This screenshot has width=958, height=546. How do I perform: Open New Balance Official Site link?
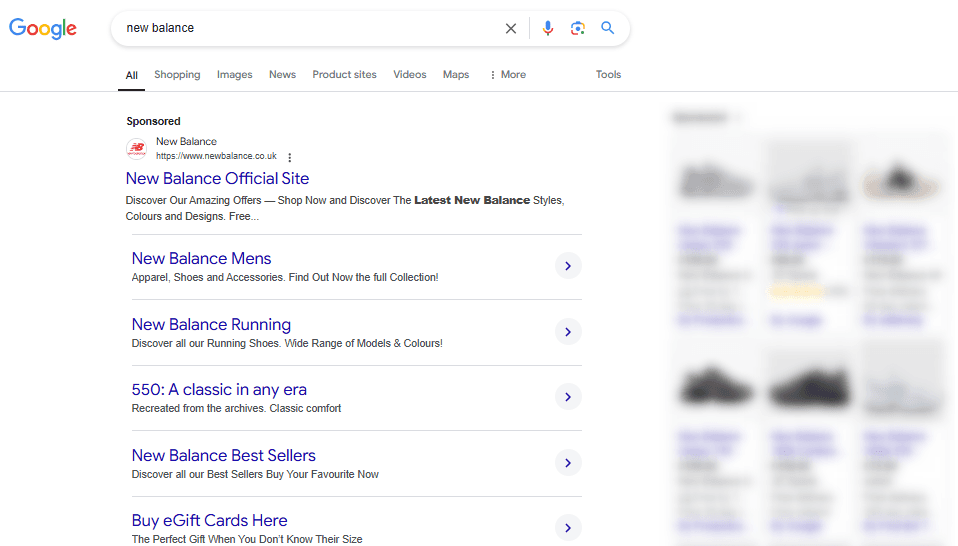(x=218, y=178)
